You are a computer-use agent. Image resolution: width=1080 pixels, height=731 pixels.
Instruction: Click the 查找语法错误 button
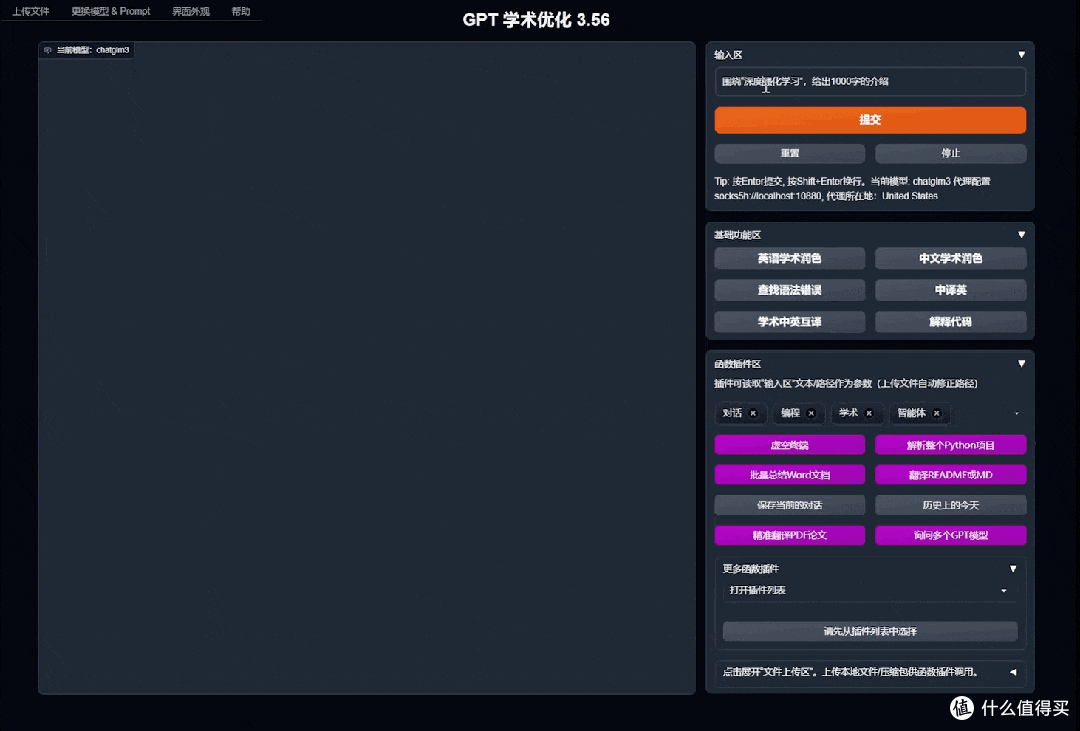789,290
